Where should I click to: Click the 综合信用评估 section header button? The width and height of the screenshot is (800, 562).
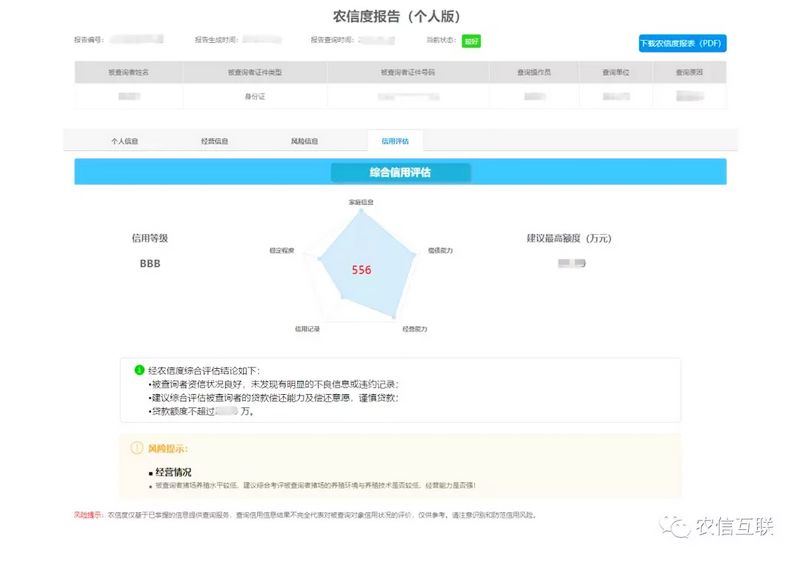(400, 172)
